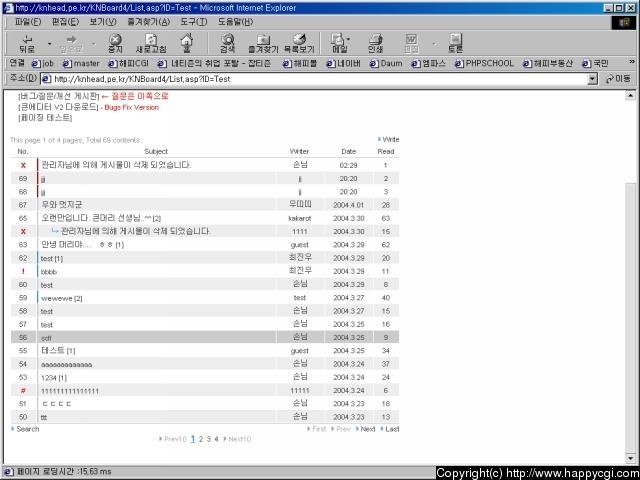Open post 63 '안녕 머리야'
Viewport: 640px width, 480px height.
pyautogui.click(x=82, y=244)
